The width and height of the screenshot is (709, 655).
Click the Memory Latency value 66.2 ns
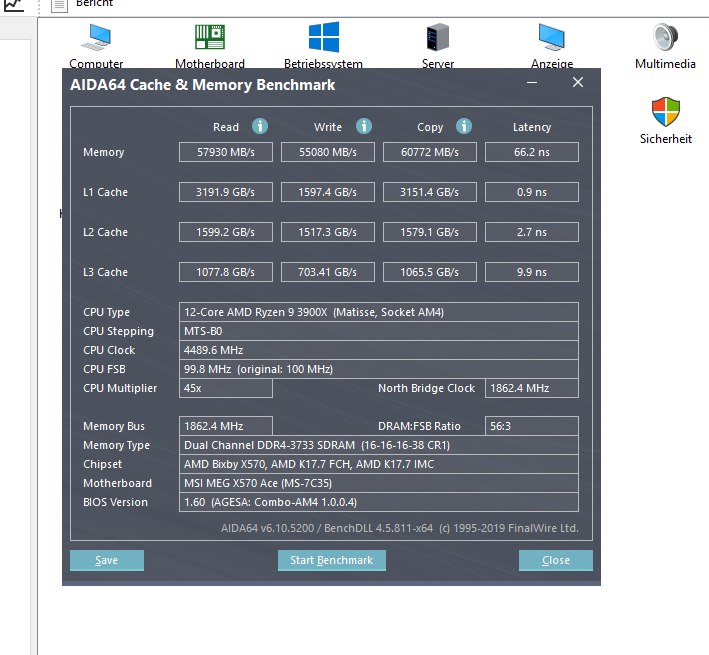pos(532,152)
